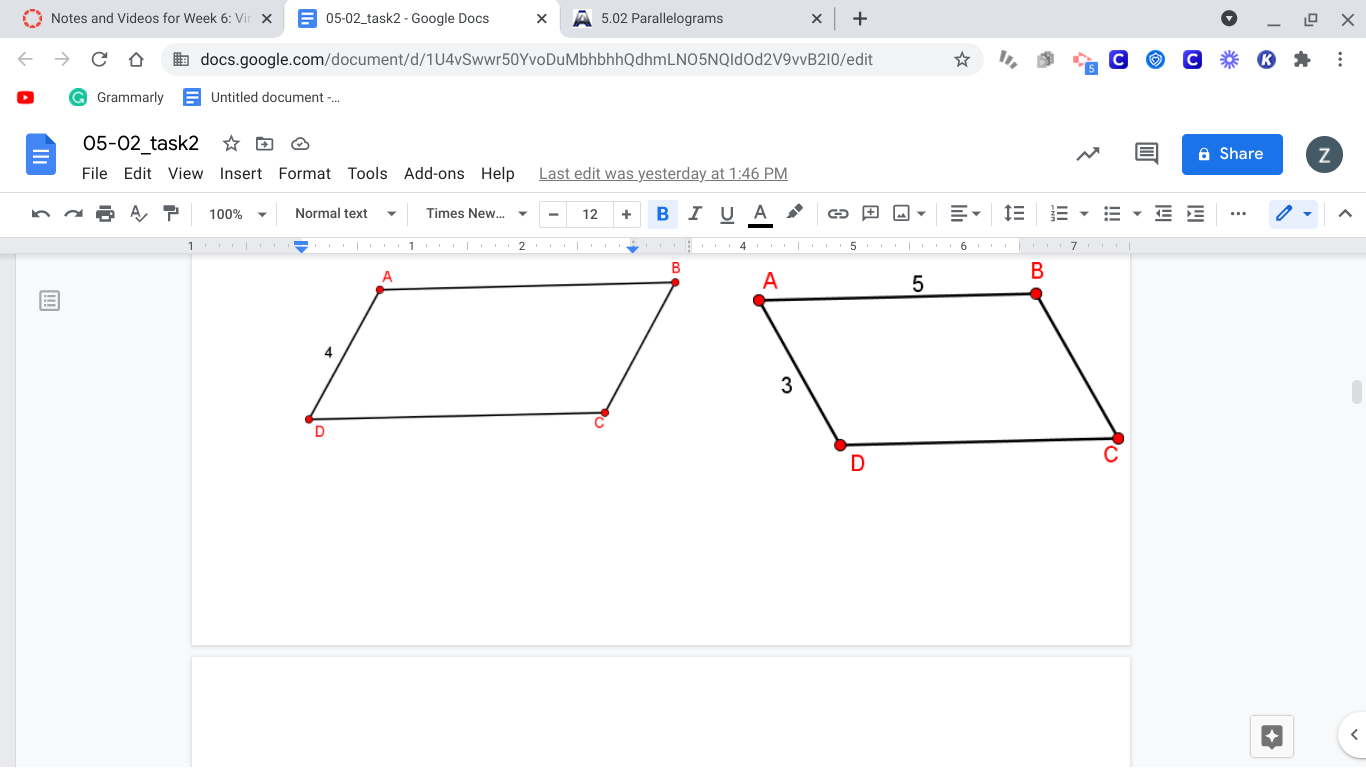Open the Add-ons menu
1366x768 pixels.
point(434,174)
